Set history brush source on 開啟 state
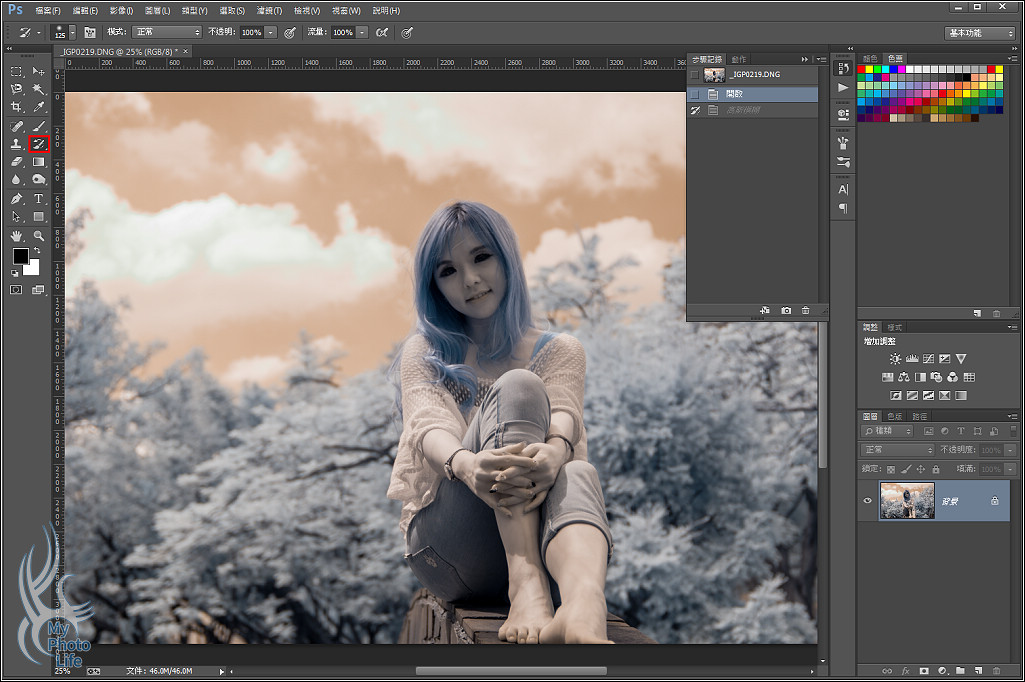This screenshot has height=682, width=1025. click(695, 93)
